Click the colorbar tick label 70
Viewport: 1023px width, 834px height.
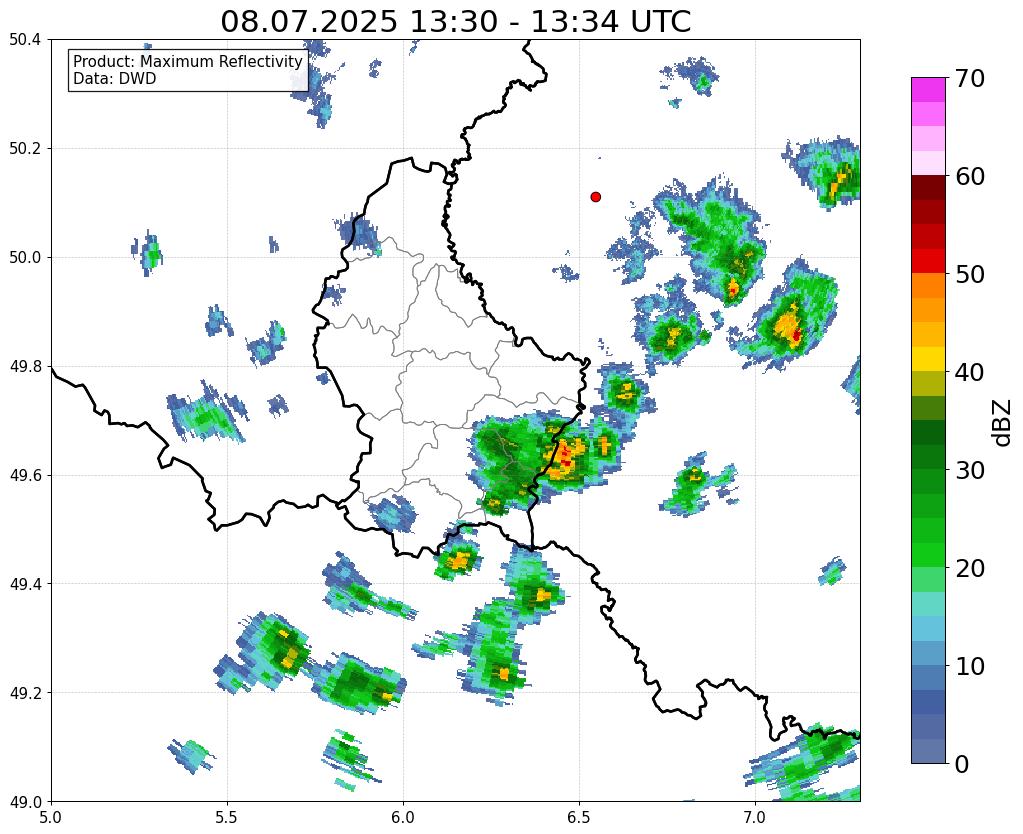[x=970, y=78]
